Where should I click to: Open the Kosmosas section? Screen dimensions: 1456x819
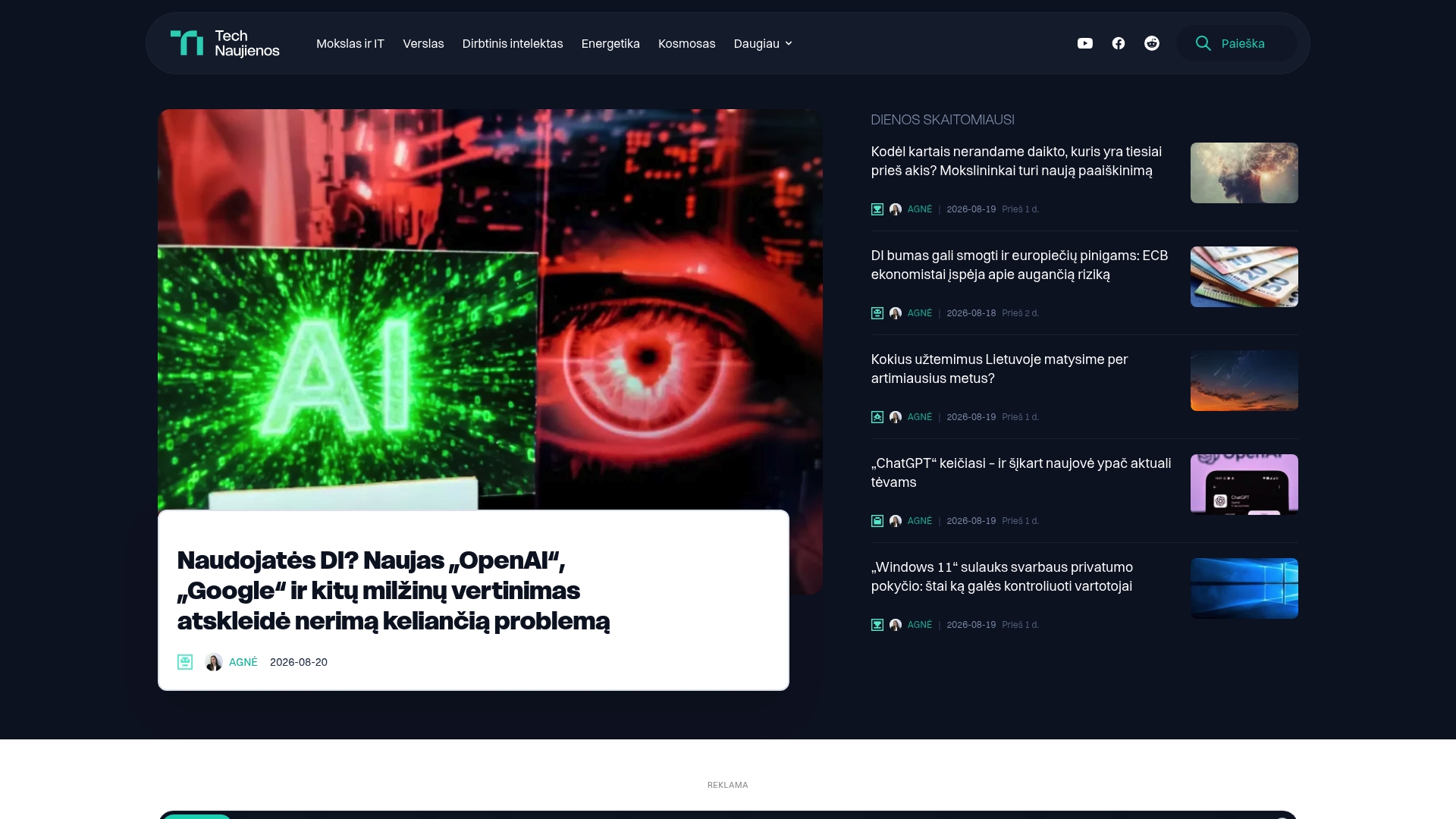pos(687,43)
